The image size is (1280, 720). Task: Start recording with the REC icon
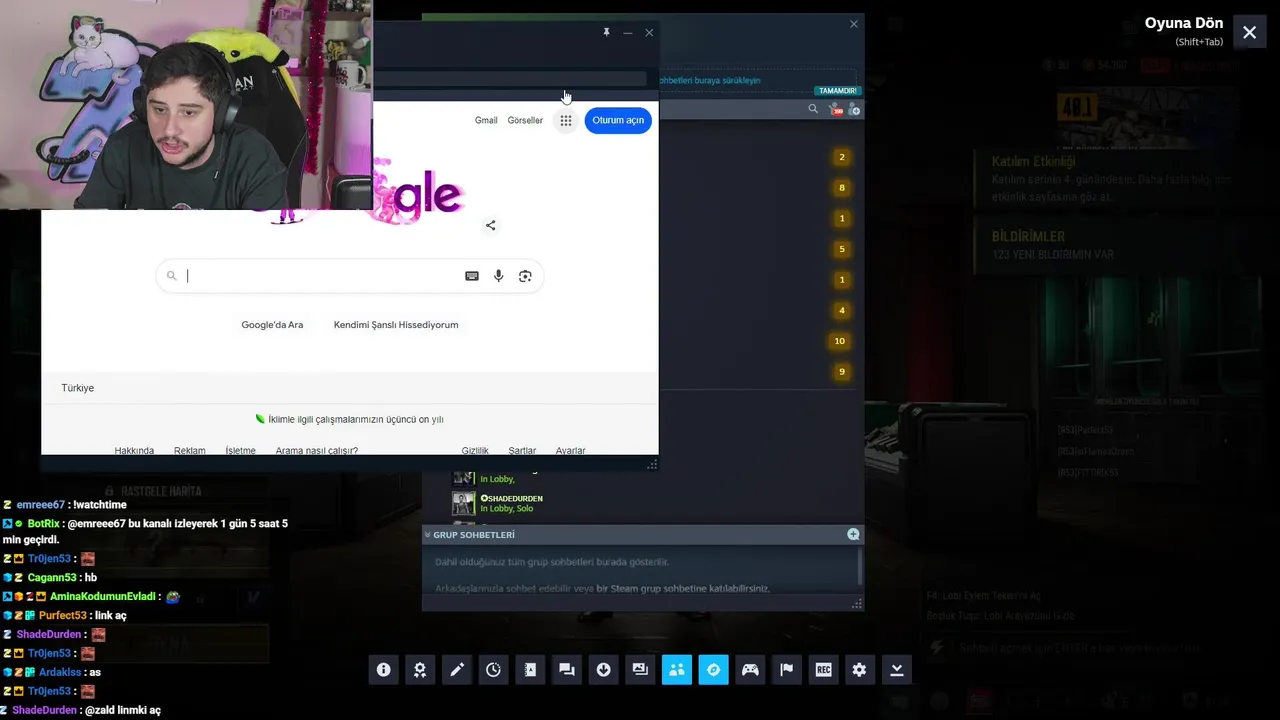pyautogui.click(x=823, y=670)
